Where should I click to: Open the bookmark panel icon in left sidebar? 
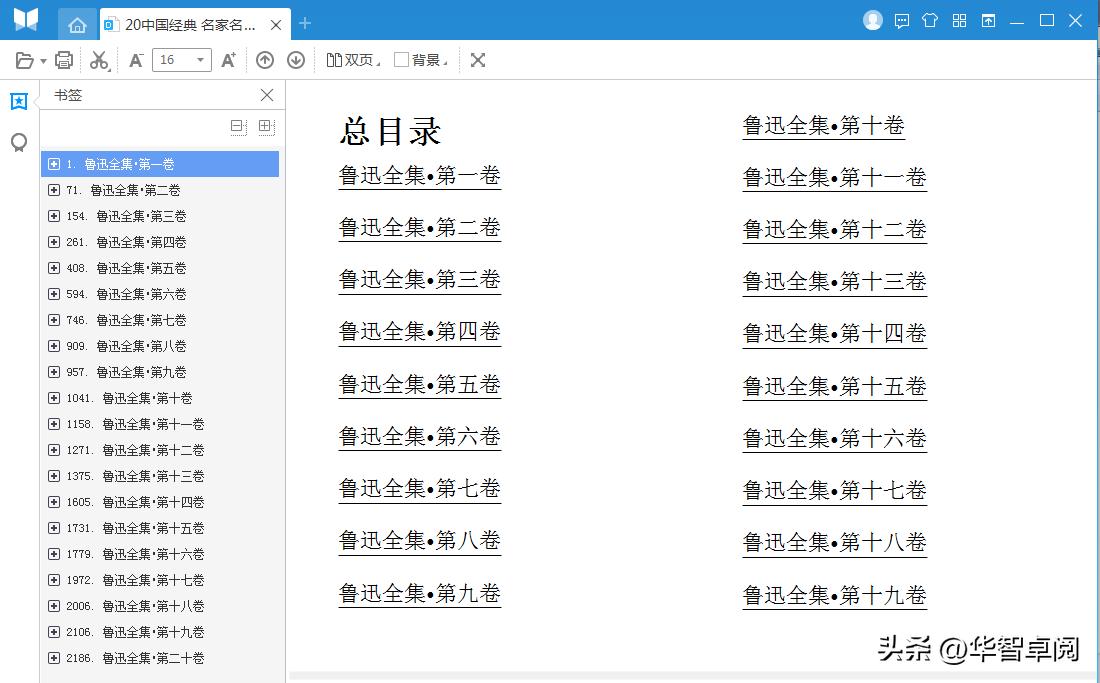tap(18, 100)
